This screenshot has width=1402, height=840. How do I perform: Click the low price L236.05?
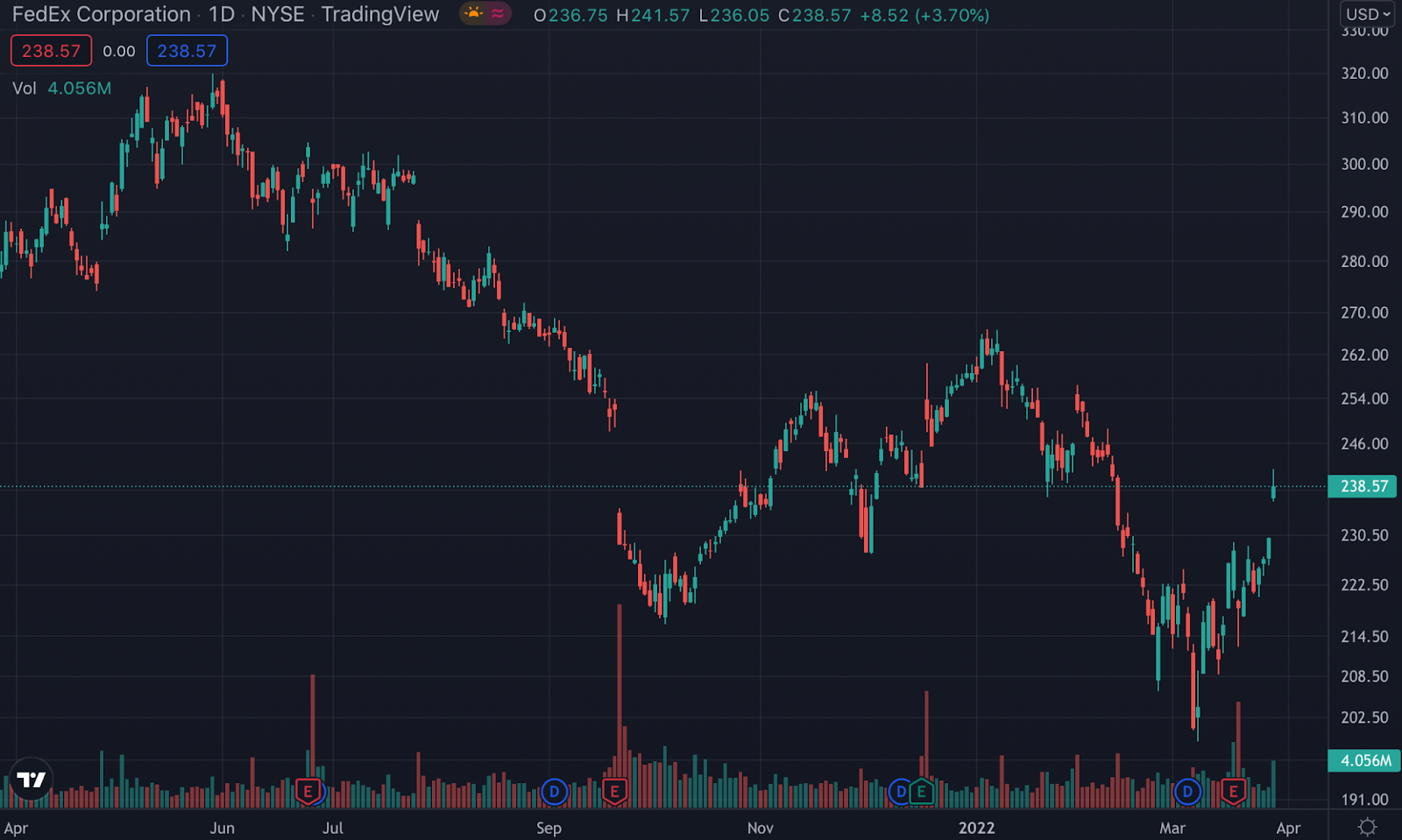point(733,15)
